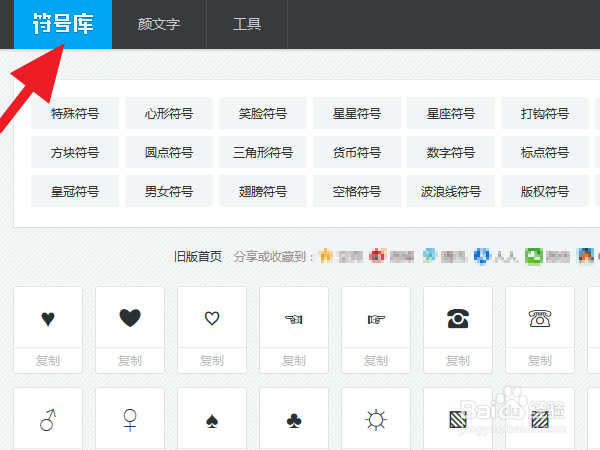Copy the right-pointing hand via 复制
Image resolution: width=600 pixels, height=450 pixels.
376,360
